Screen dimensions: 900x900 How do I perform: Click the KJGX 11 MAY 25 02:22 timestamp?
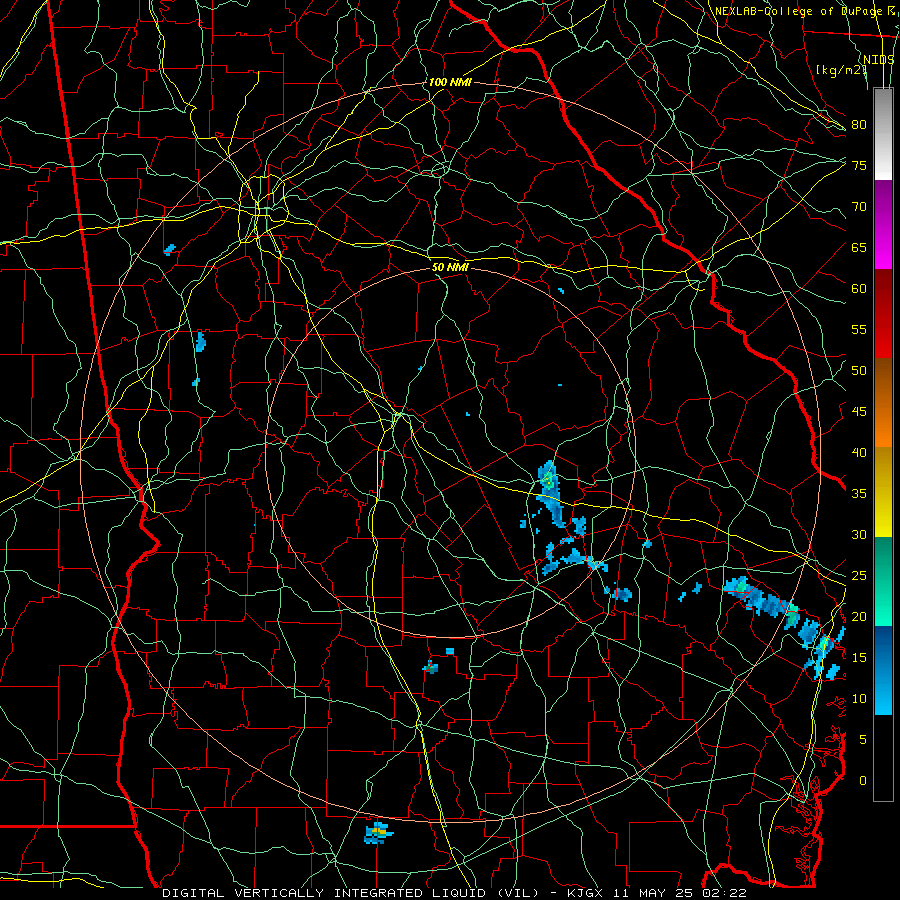click(657, 893)
